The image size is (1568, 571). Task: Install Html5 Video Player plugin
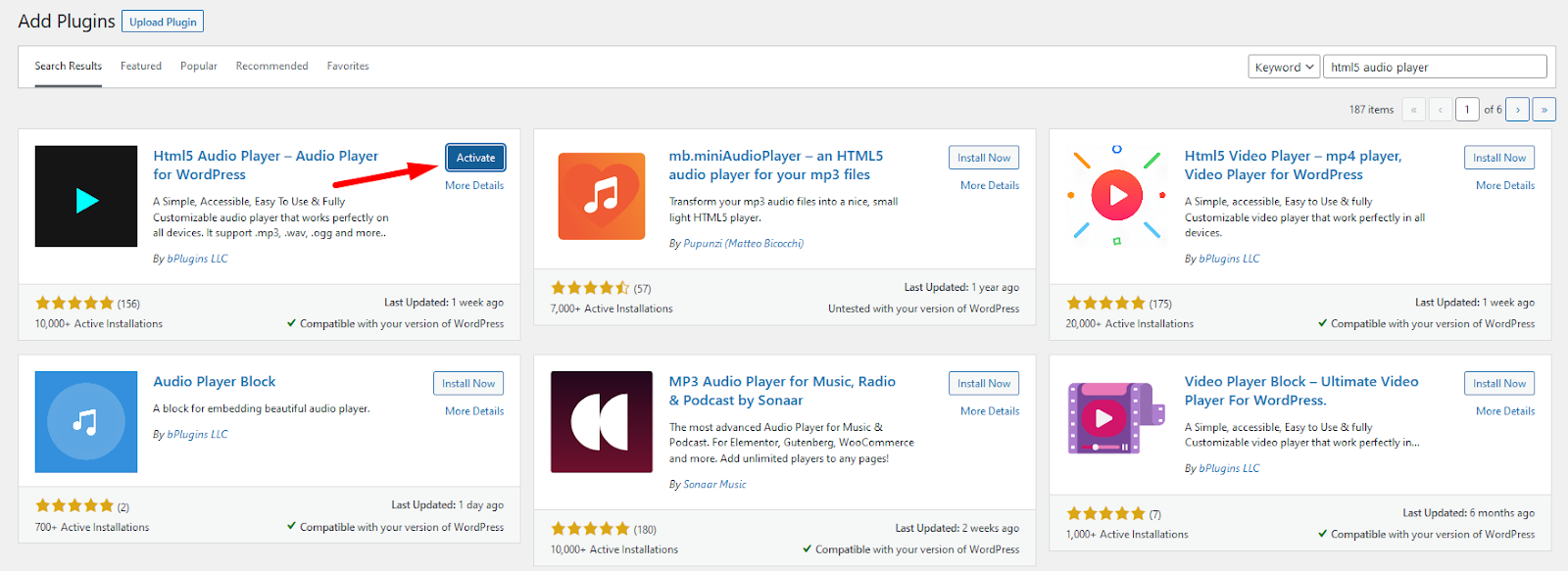click(x=1499, y=158)
